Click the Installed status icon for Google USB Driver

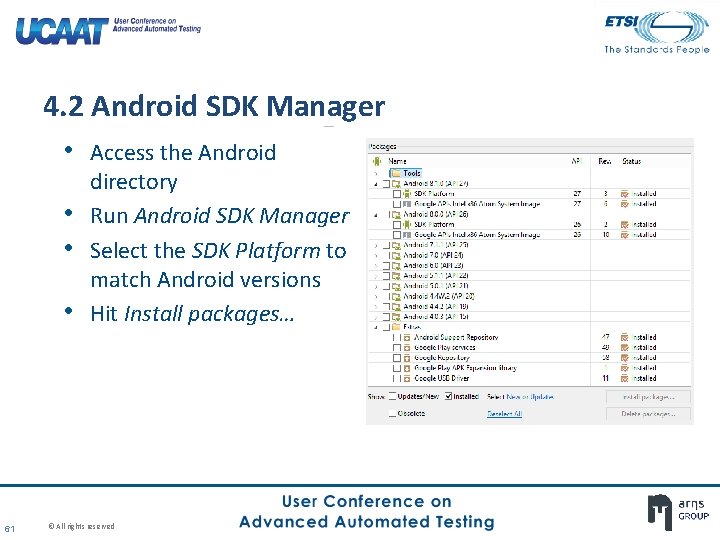pyautogui.click(x=624, y=378)
